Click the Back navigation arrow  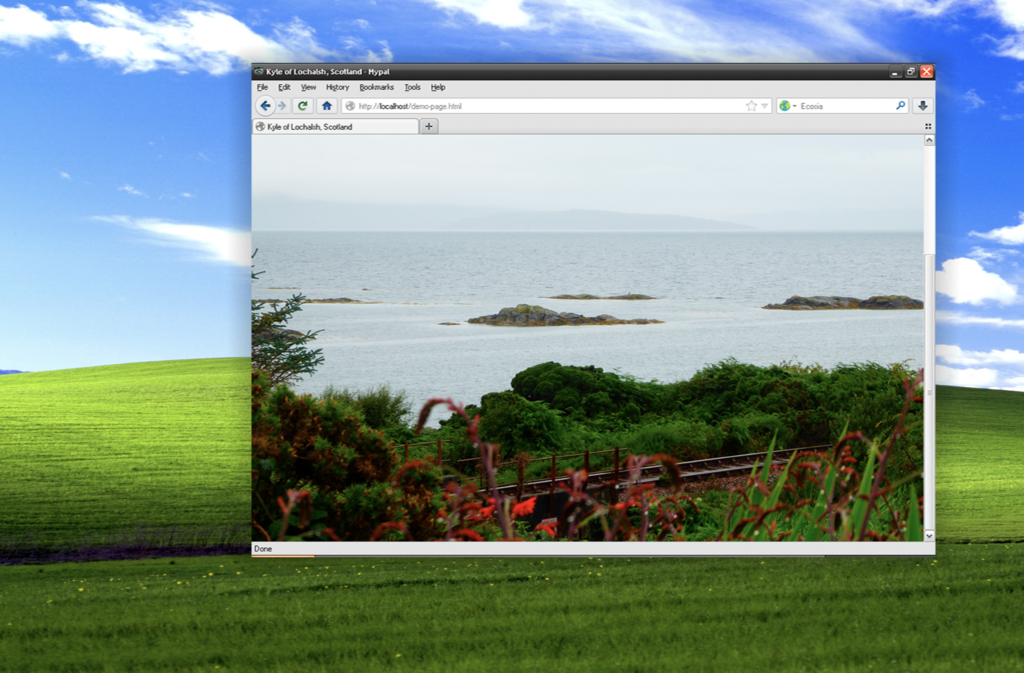pos(265,105)
